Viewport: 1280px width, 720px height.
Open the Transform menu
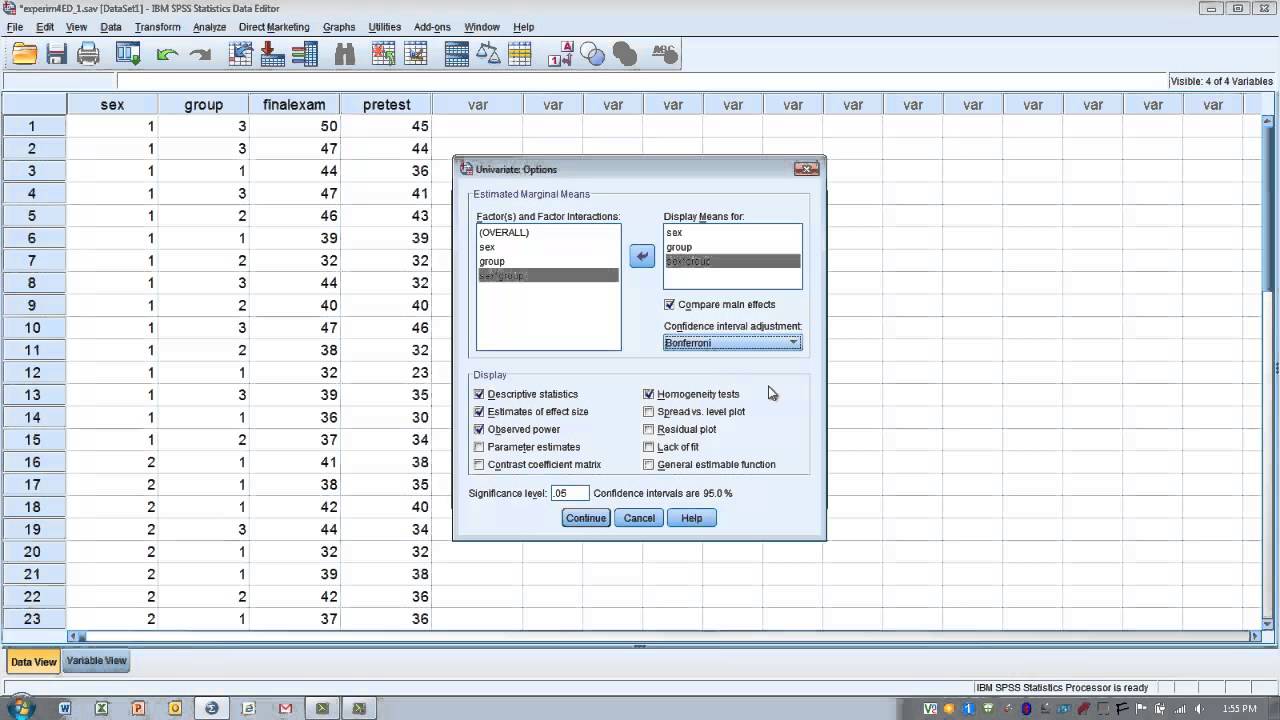coord(158,27)
